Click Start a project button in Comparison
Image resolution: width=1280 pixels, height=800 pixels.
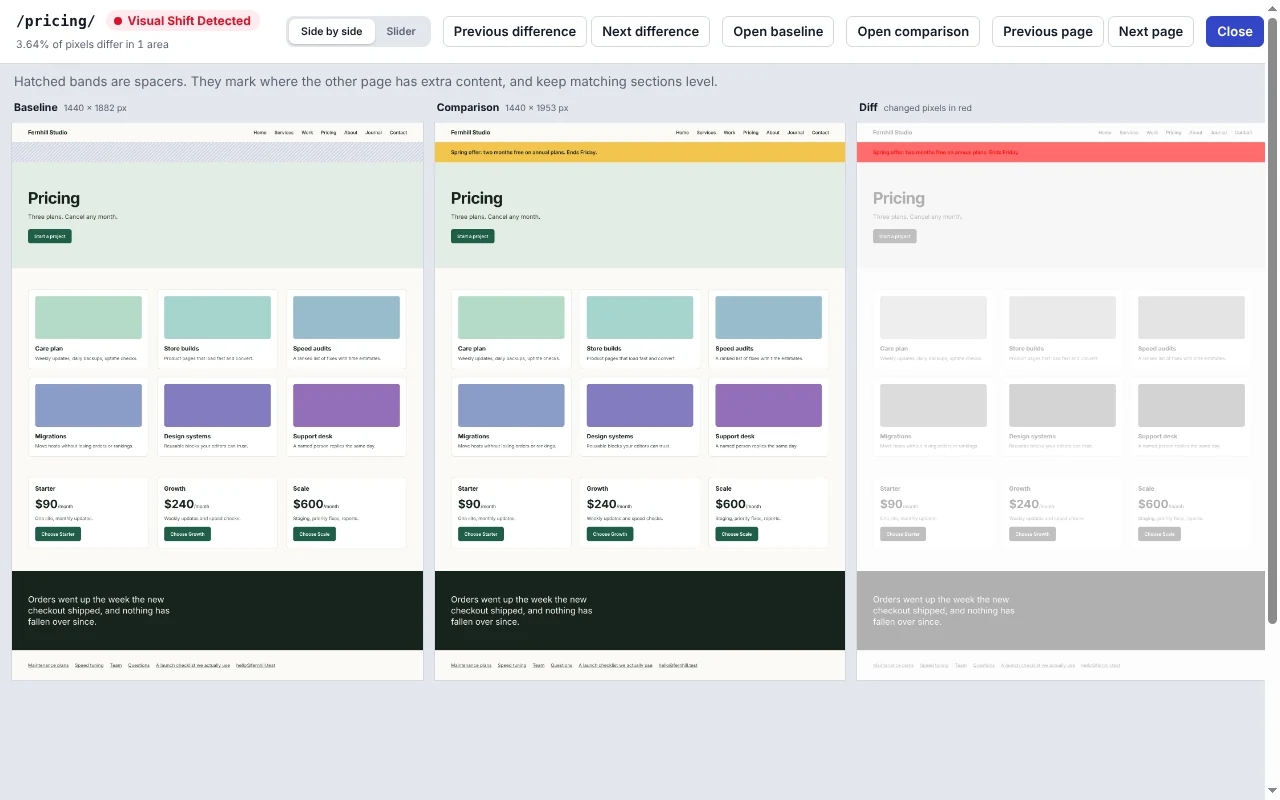point(472,236)
